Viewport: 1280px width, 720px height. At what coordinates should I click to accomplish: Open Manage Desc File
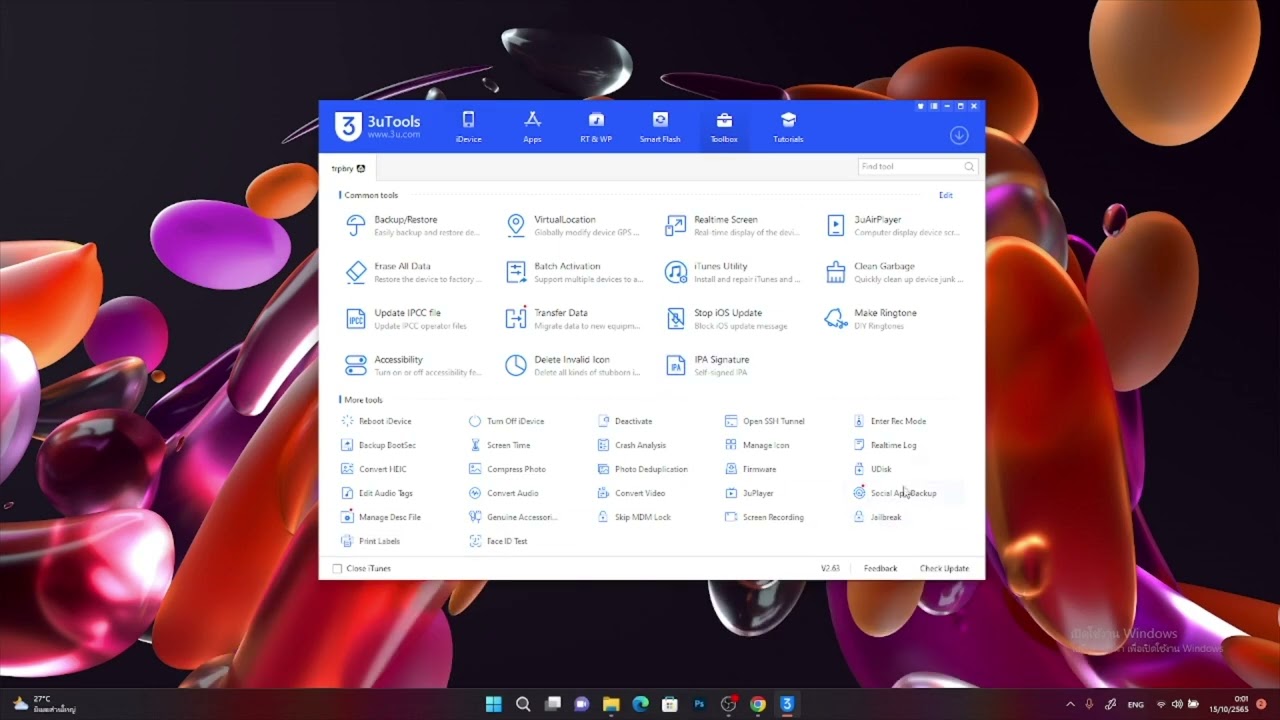(381, 517)
